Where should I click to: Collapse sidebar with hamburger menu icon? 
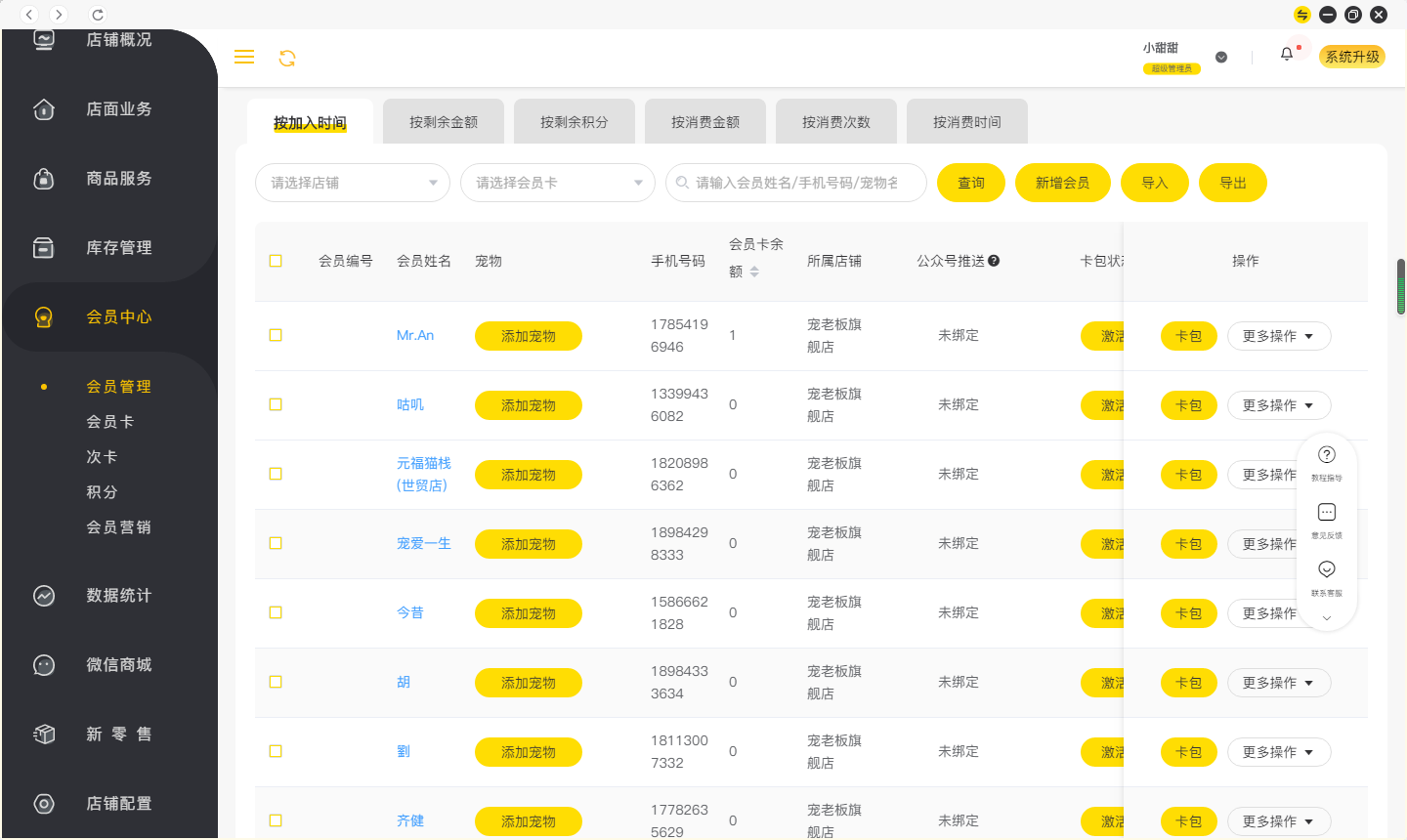[x=244, y=58]
